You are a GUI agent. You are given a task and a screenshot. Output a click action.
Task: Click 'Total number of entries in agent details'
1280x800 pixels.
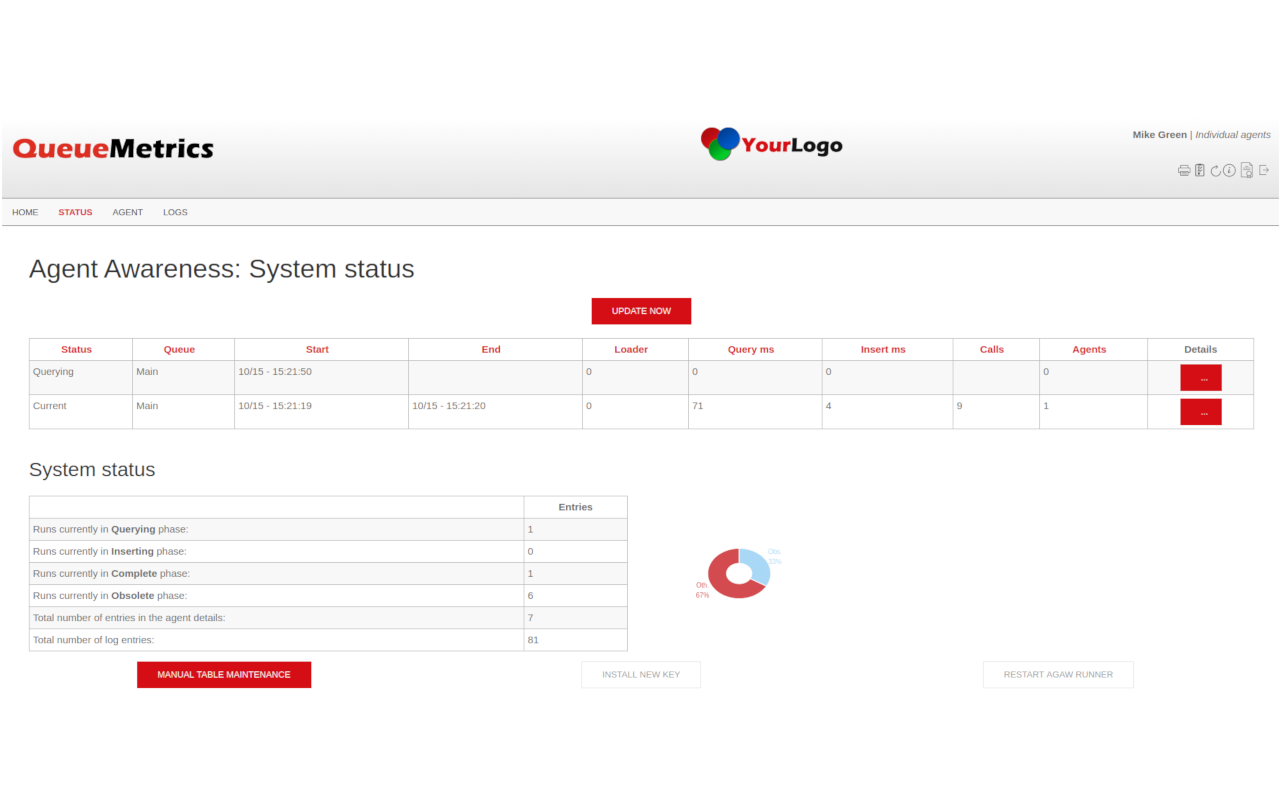328,617
